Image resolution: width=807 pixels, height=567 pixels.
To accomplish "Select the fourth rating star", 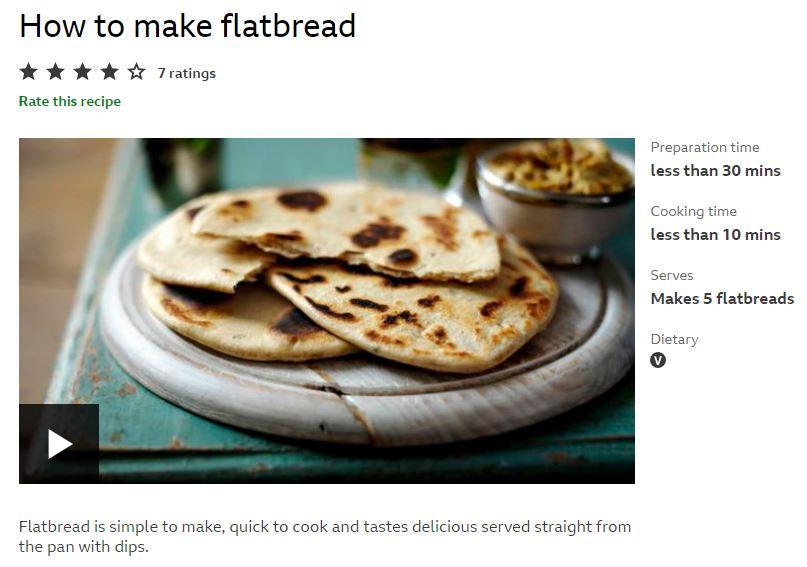I will (x=109, y=72).
